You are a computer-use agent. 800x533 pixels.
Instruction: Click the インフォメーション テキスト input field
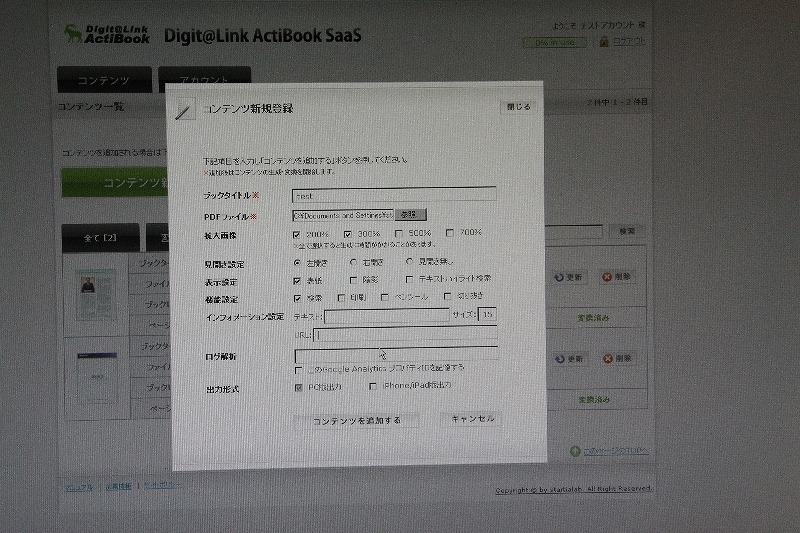coord(387,316)
